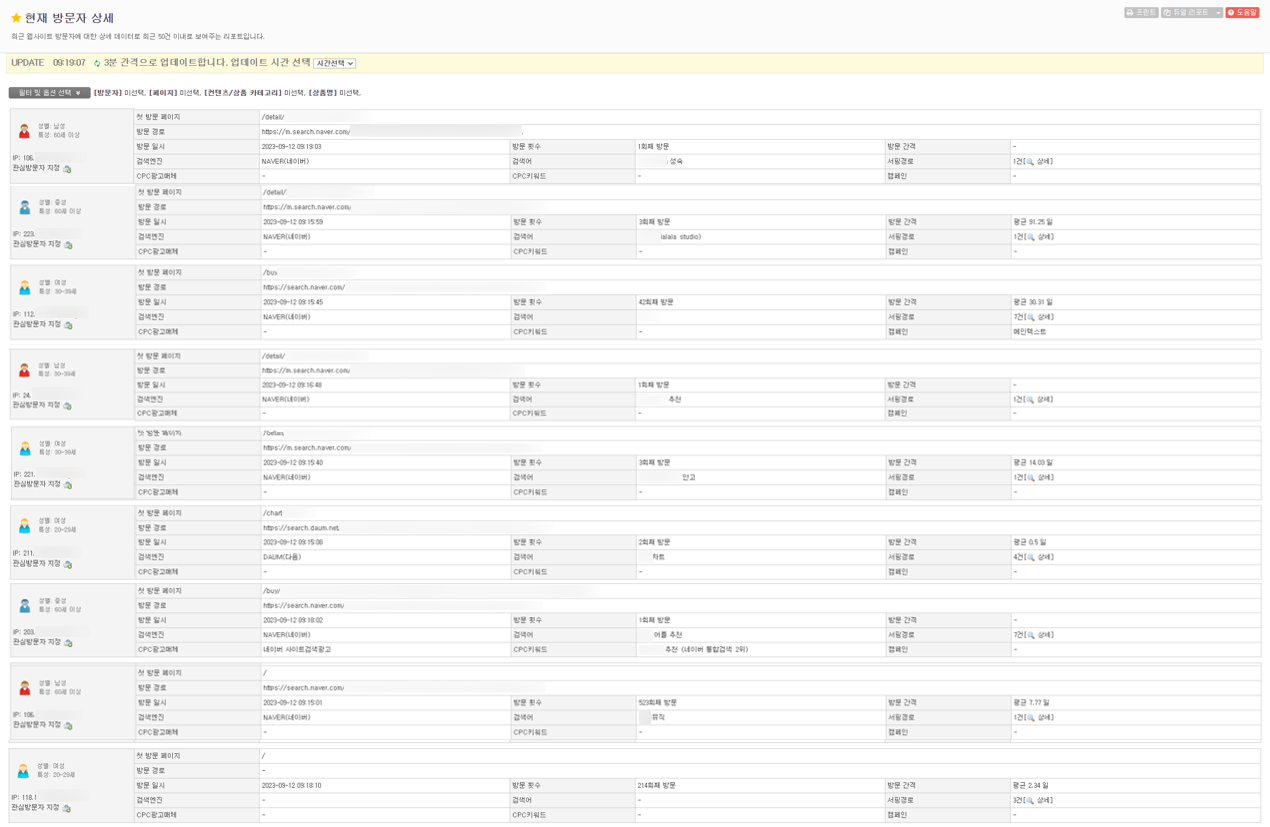Screen dimensions: 1270x827
Task: Click the 관심방문자 지정 icon for IP 223.
Action: tap(68, 245)
